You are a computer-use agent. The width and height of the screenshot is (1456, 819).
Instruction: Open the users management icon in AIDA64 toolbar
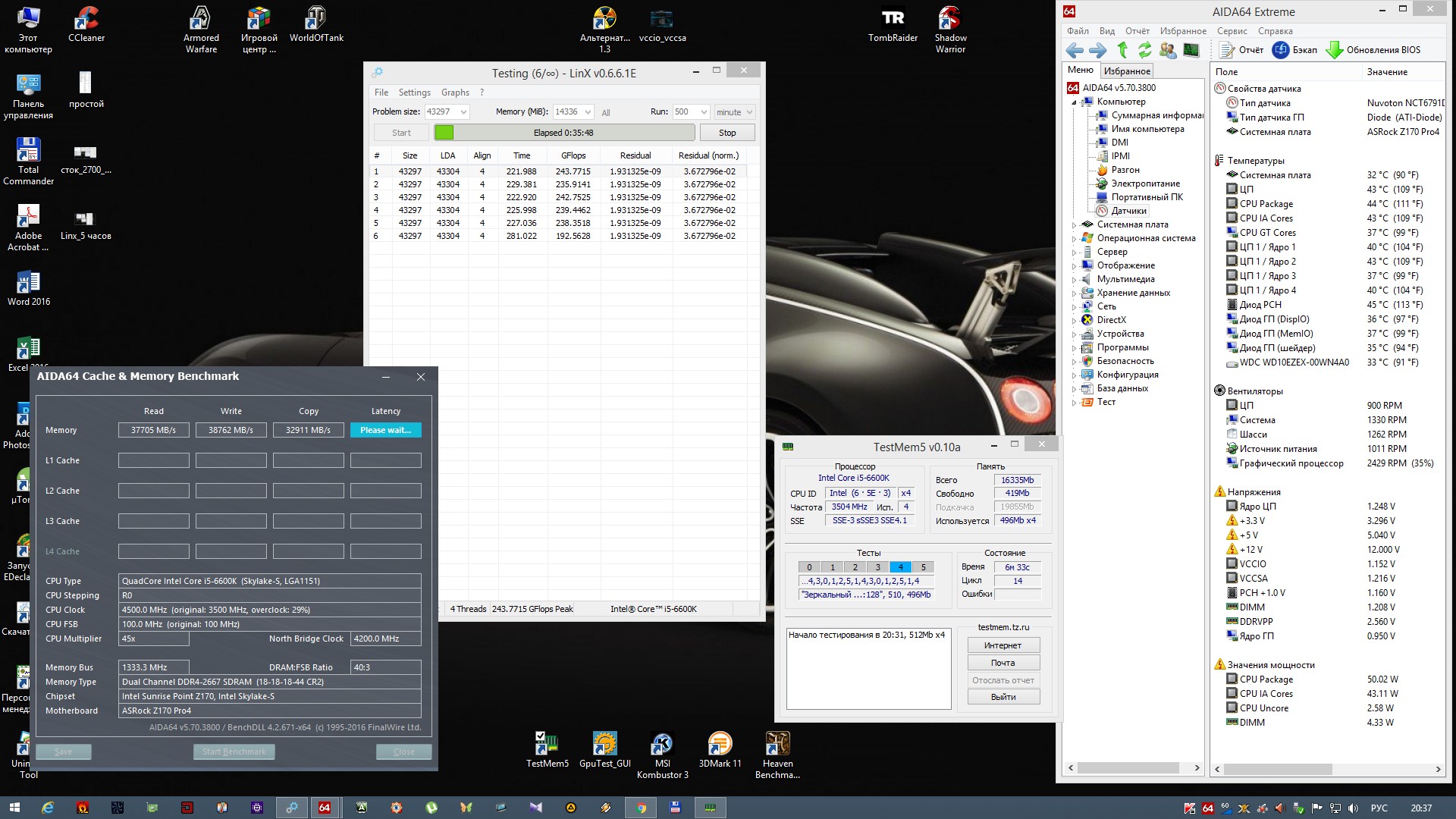click(1168, 50)
